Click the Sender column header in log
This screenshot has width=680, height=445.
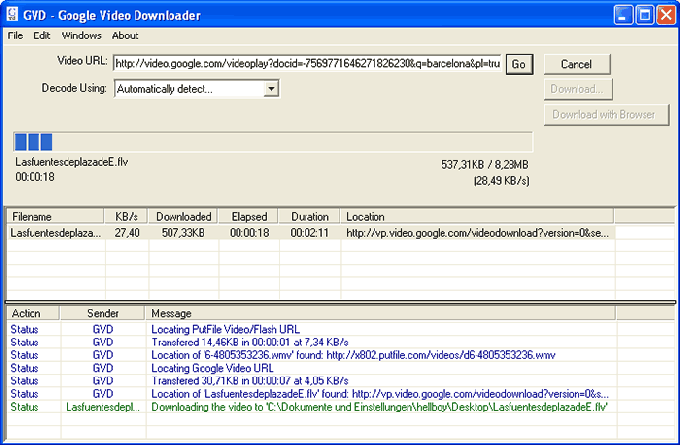102,313
